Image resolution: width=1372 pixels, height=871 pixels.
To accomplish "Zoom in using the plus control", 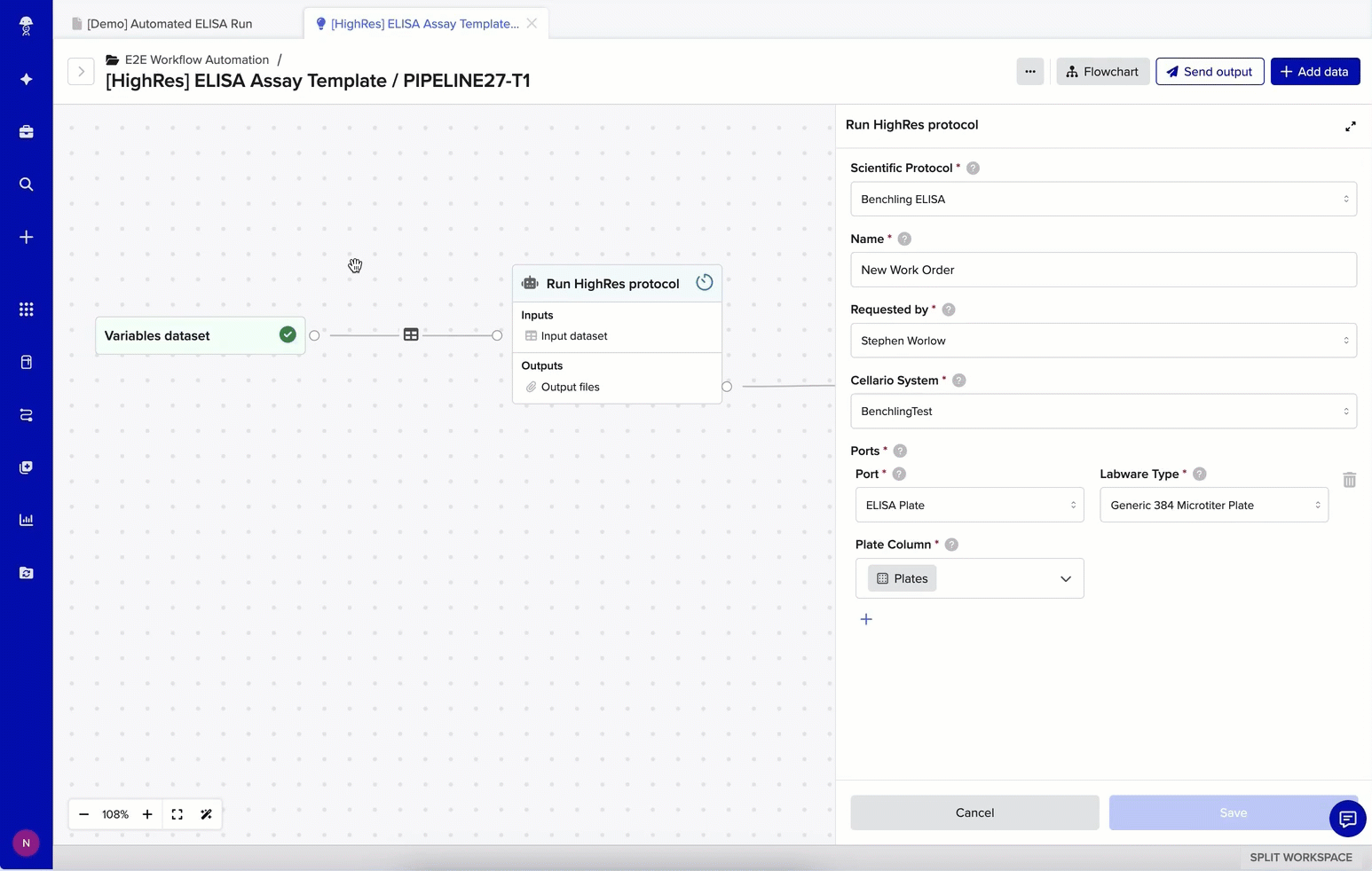I will [146, 814].
